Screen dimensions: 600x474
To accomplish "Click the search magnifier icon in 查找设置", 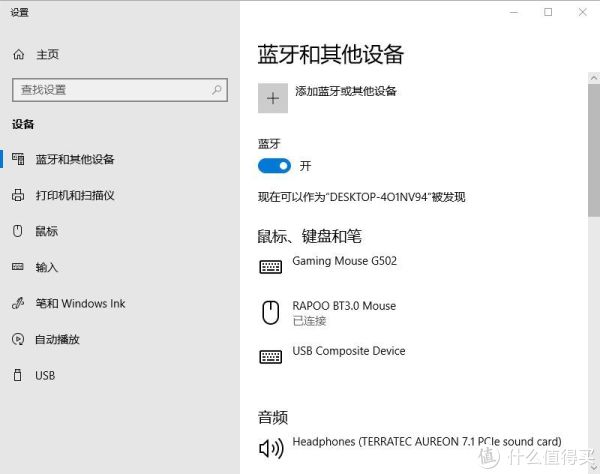I will [217, 90].
